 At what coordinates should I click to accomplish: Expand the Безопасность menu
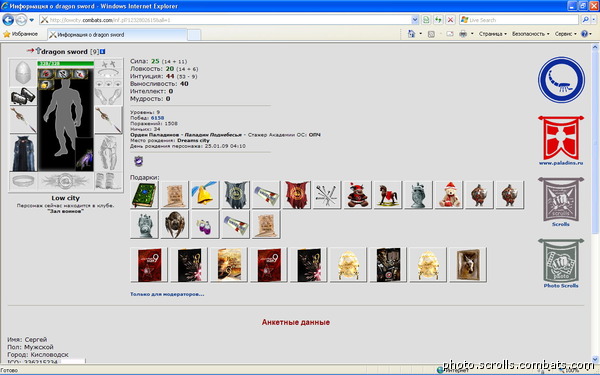coord(530,34)
